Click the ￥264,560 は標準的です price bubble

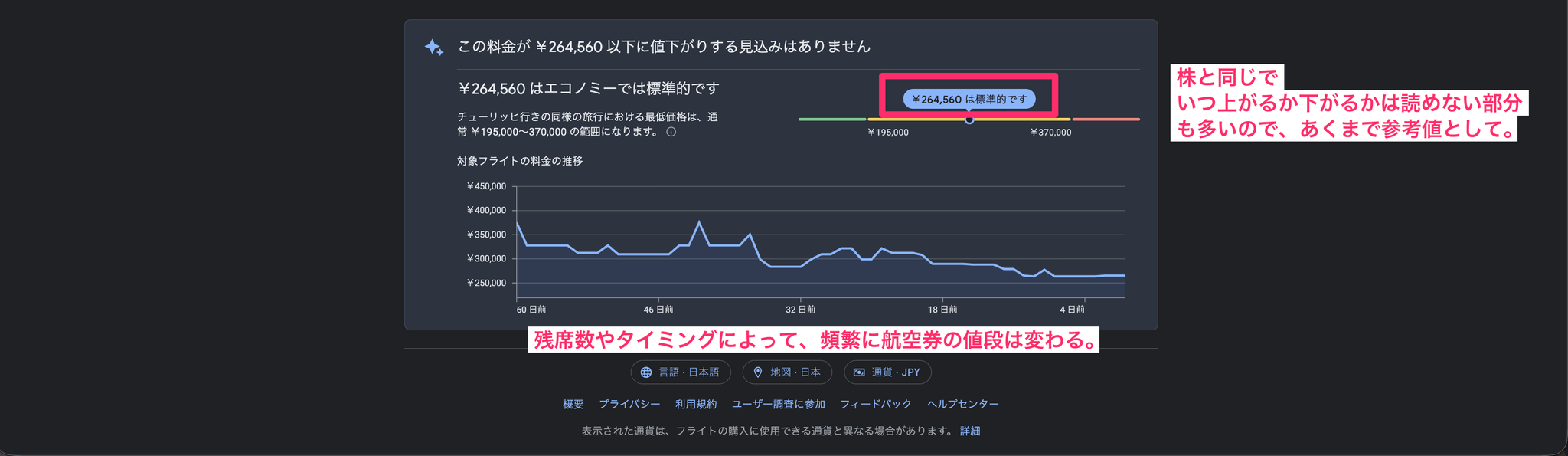click(969, 99)
